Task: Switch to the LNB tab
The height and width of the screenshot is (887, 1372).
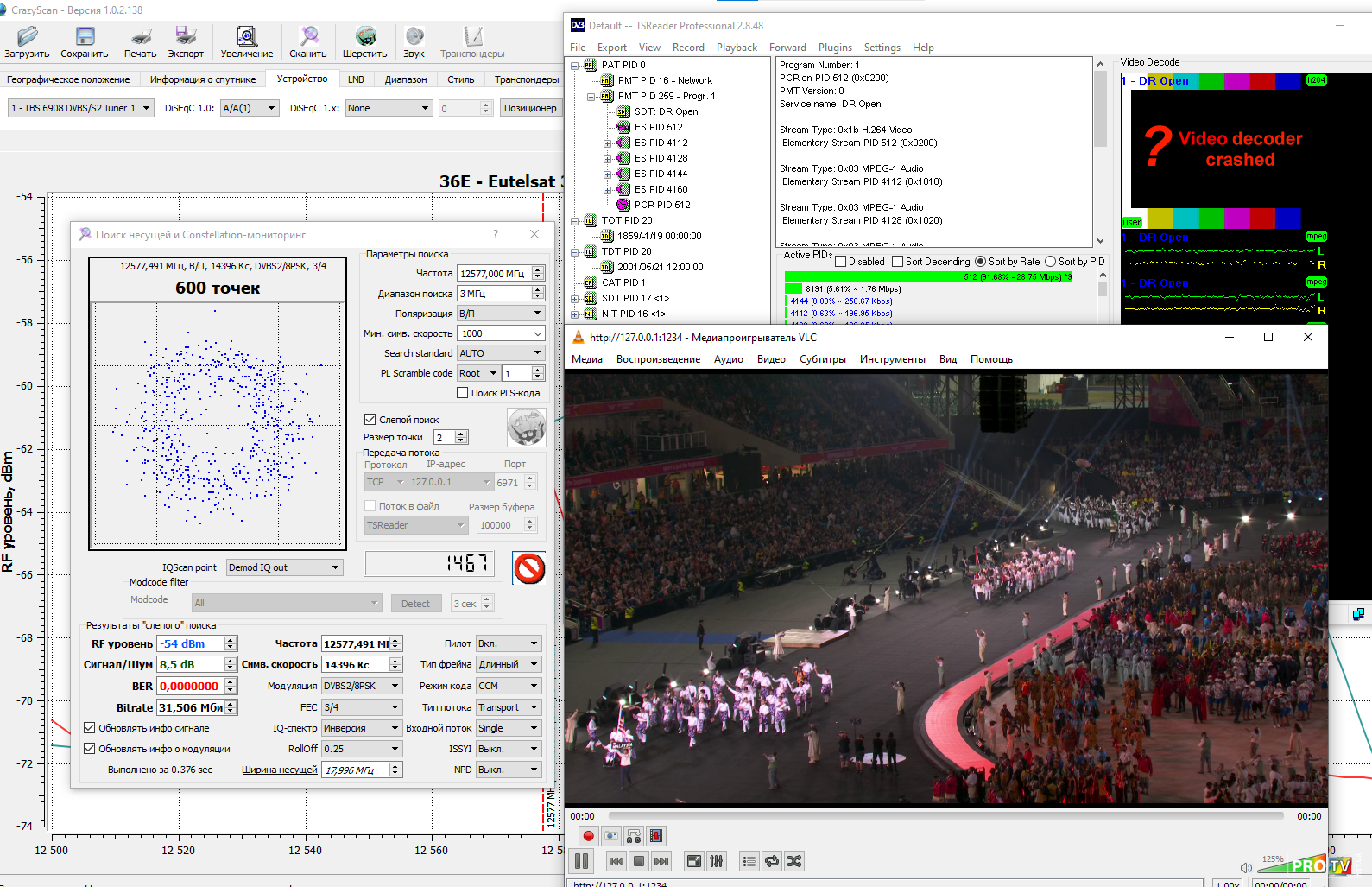Action: coord(356,79)
